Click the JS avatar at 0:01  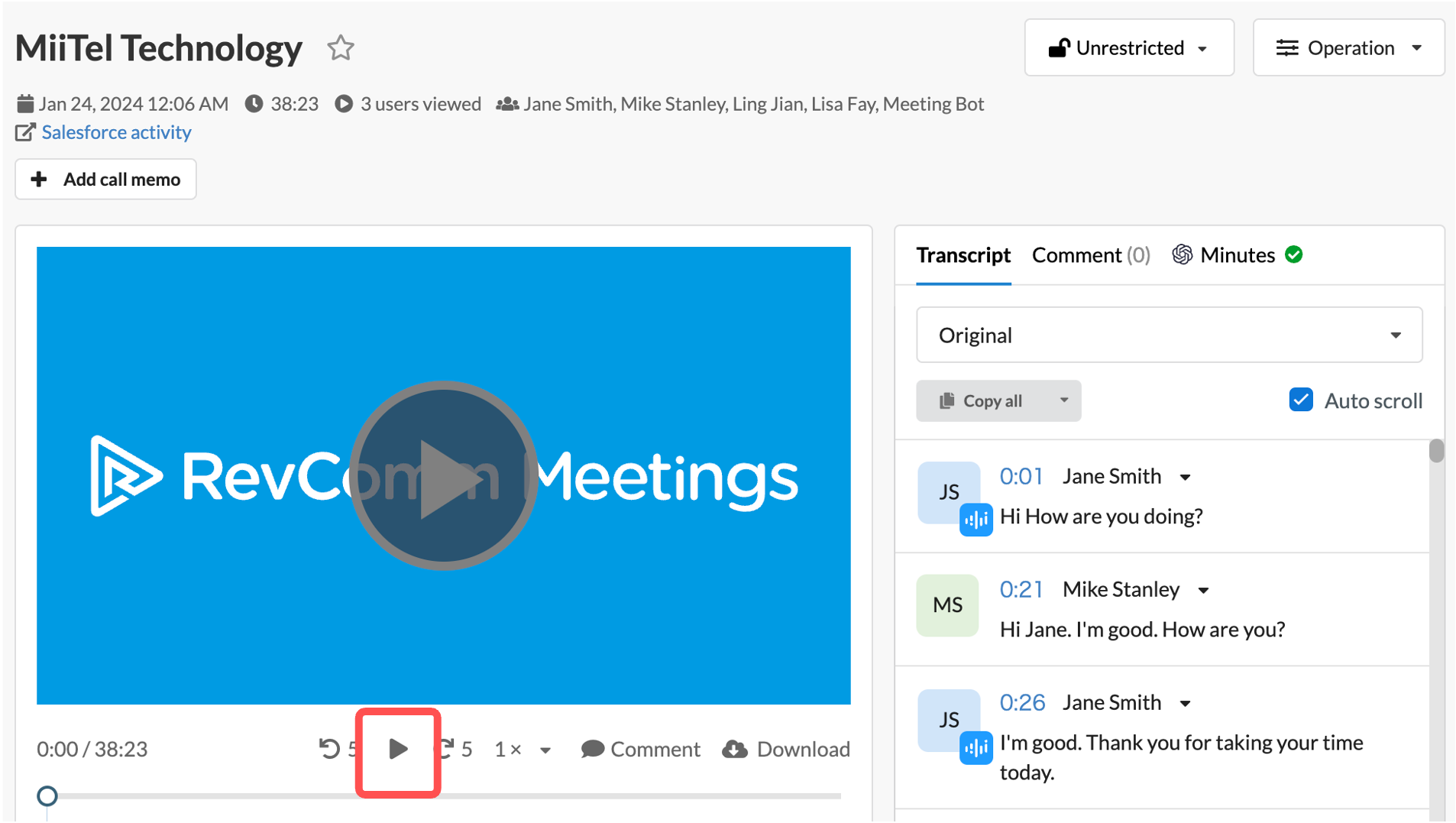(948, 492)
